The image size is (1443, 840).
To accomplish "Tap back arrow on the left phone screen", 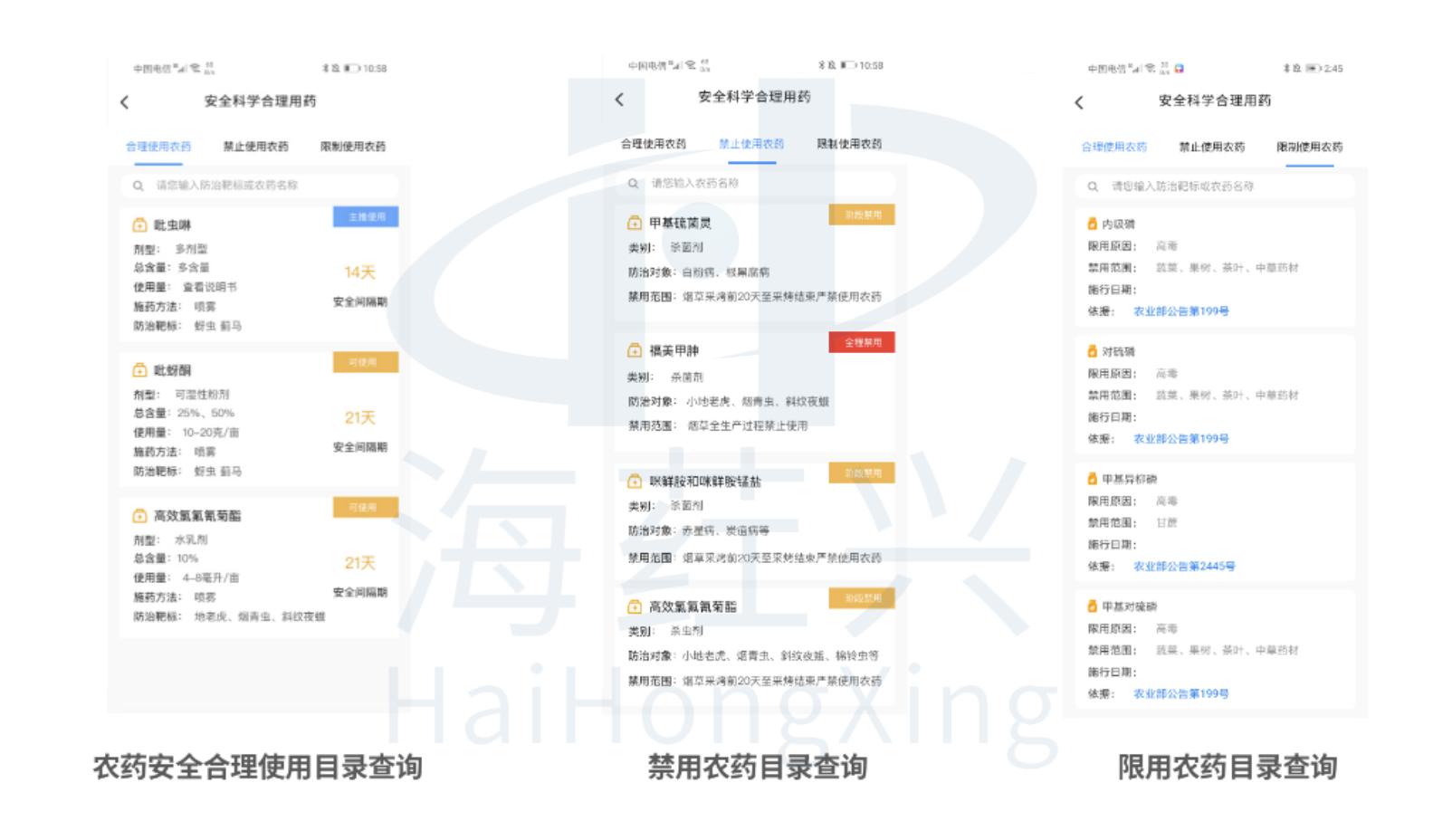I will pyautogui.click(x=125, y=102).
